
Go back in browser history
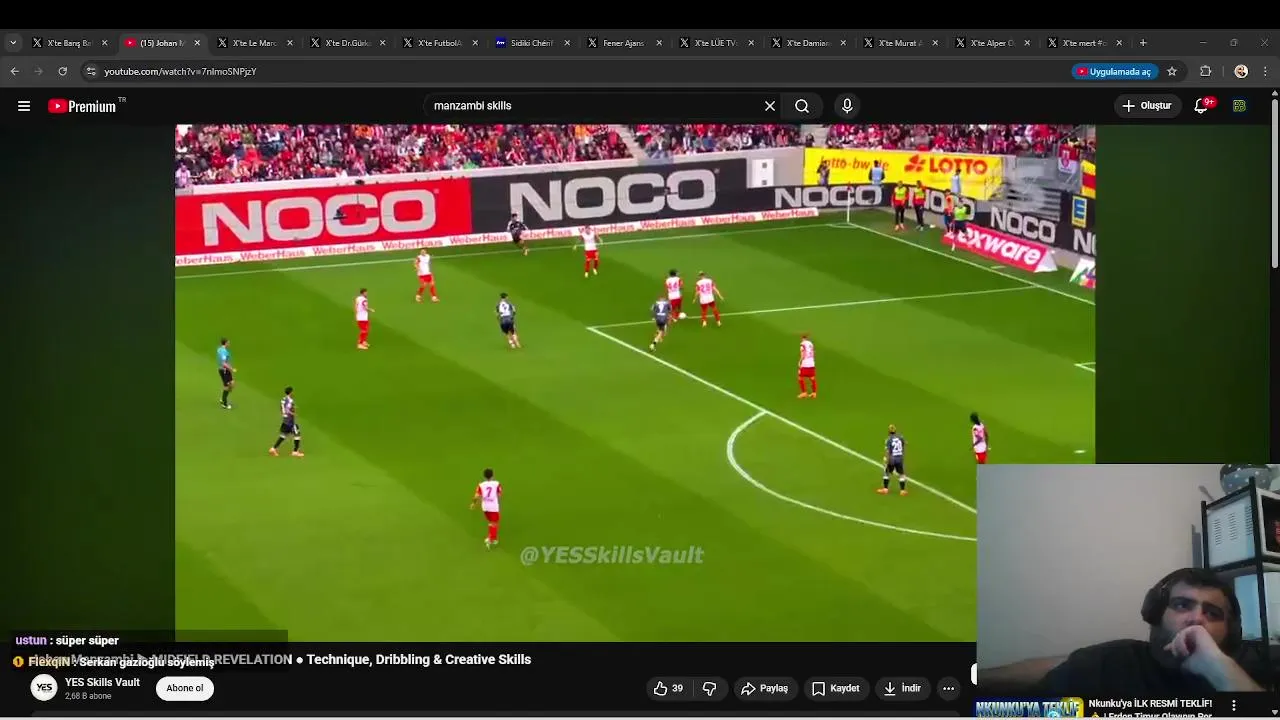tap(14, 71)
